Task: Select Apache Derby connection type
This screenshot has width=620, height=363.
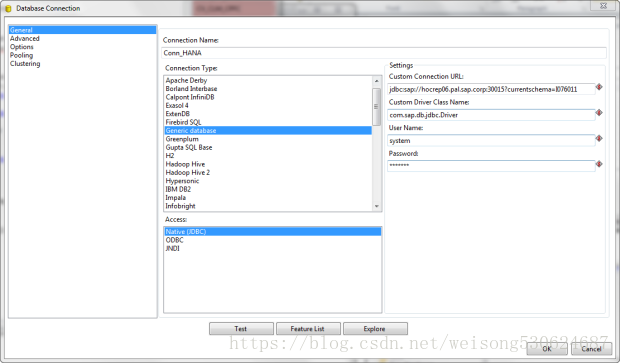Action: pos(268,80)
